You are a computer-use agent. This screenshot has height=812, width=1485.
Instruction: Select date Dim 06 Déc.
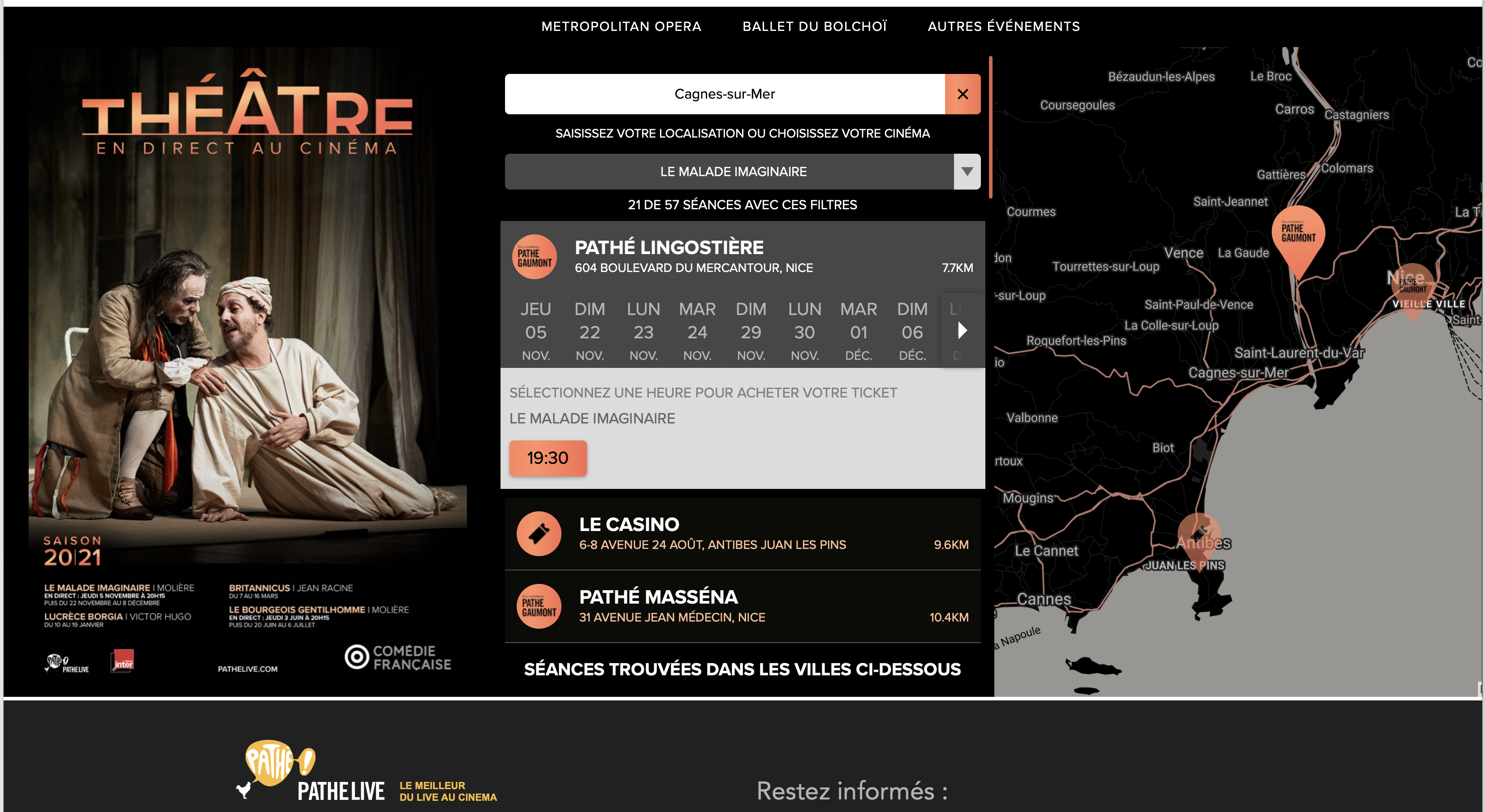pos(912,332)
